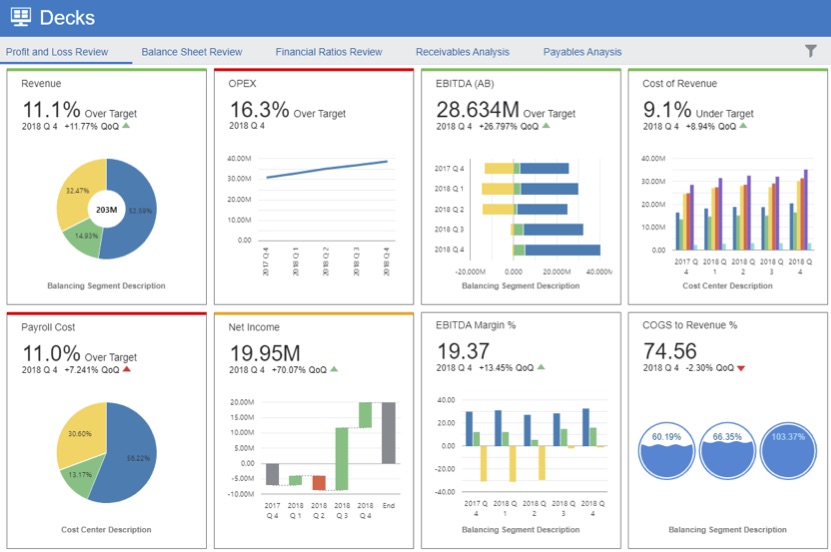Click the yellow 30.60% Payroll Cost pie slice

tap(78, 437)
